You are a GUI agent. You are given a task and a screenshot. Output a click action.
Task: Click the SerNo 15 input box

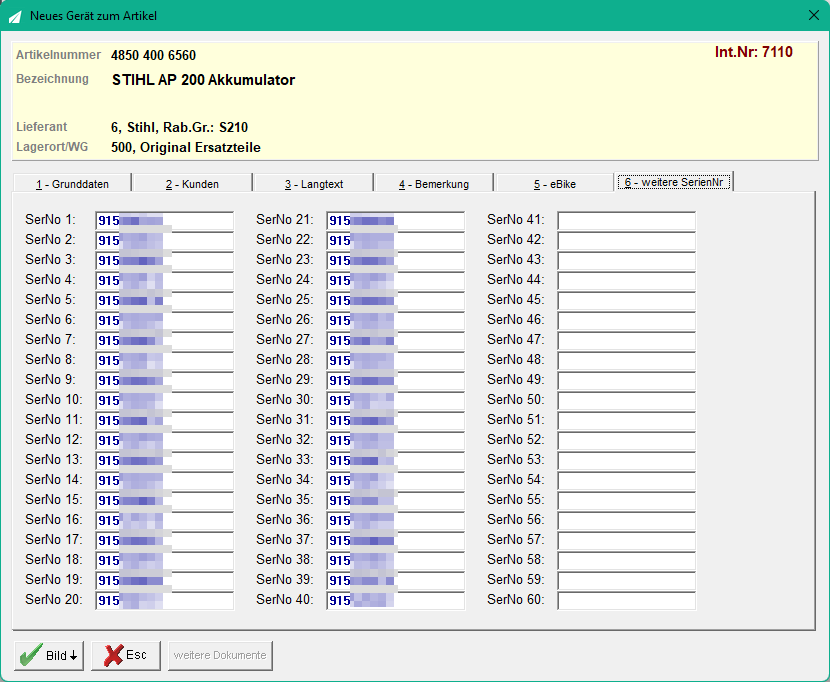tap(165, 500)
